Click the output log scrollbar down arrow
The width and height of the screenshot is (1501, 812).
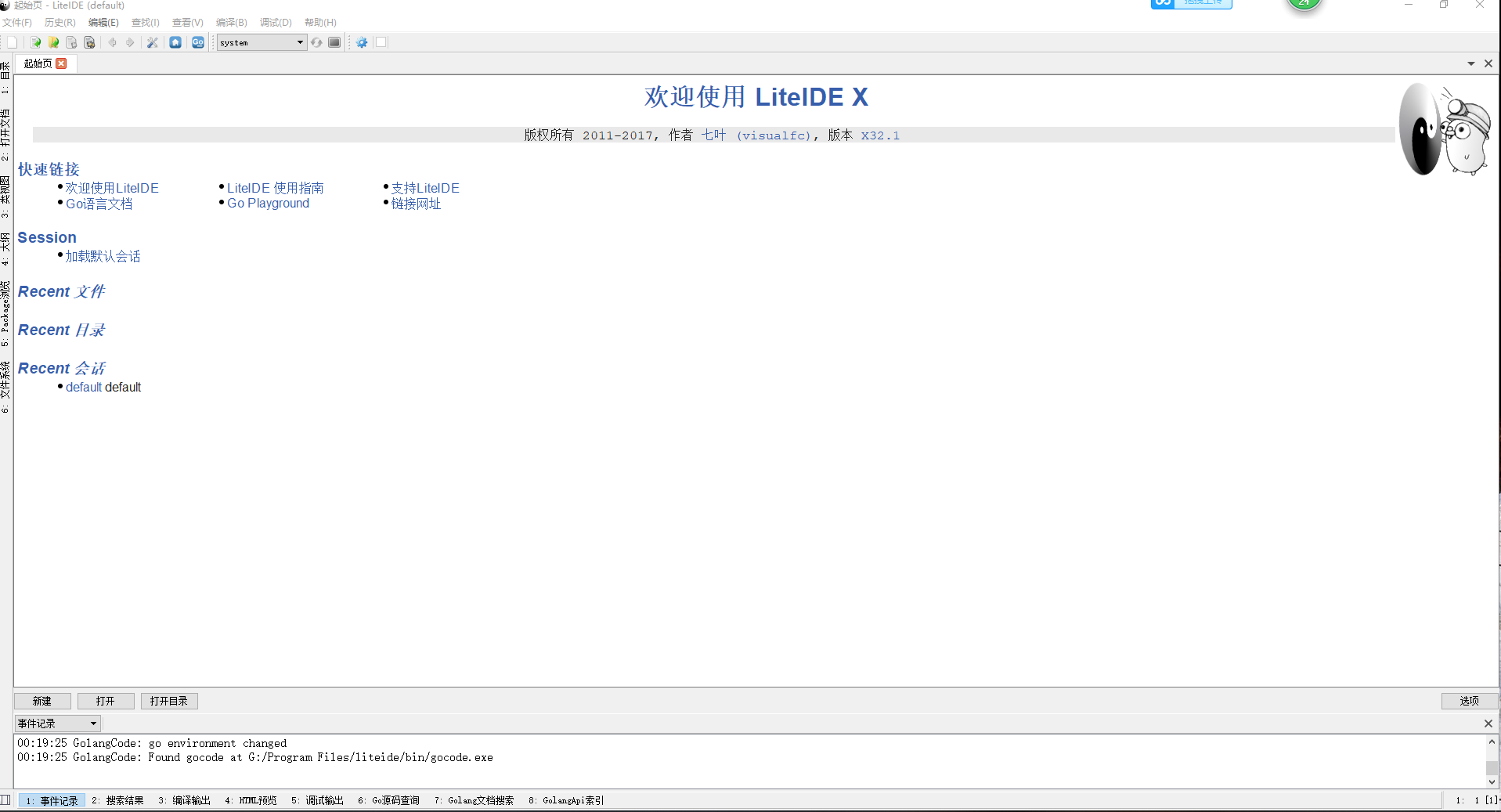1492,781
